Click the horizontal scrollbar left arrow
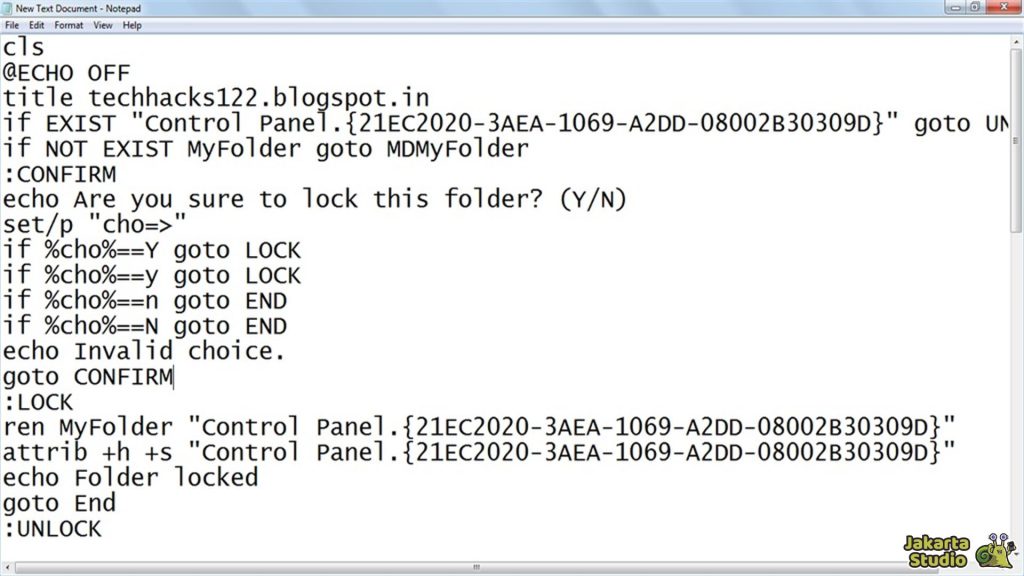The height and width of the screenshot is (576, 1024). point(7,569)
